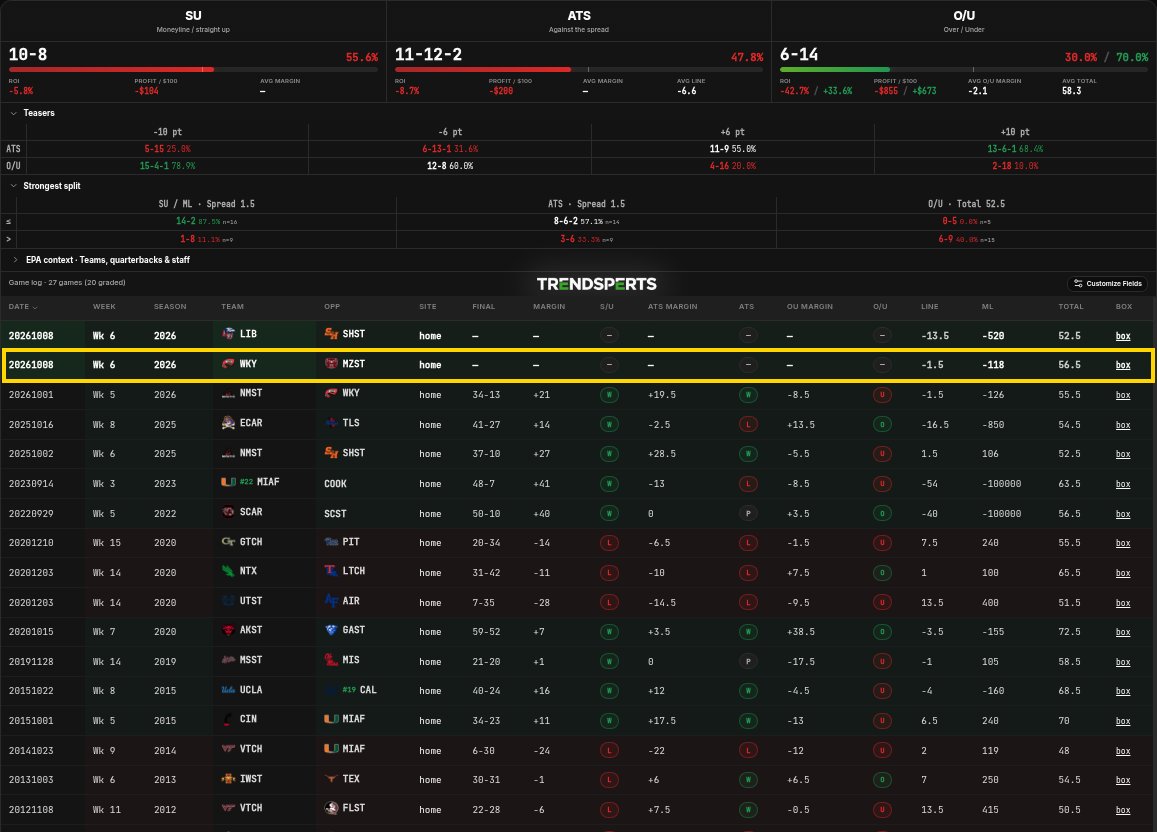
Task: Open box score for LIB vs SHST
Action: pyautogui.click(x=1123, y=336)
